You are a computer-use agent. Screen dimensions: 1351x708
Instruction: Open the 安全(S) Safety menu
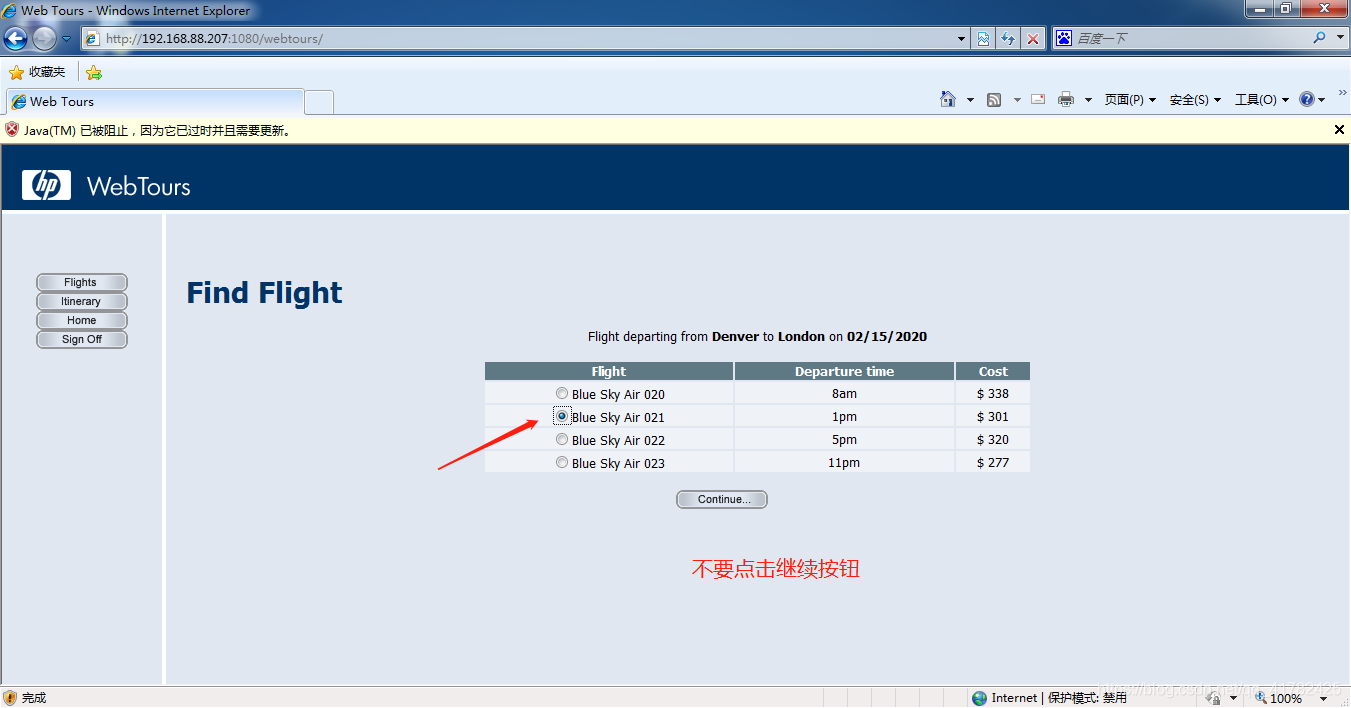coord(1195,100)
